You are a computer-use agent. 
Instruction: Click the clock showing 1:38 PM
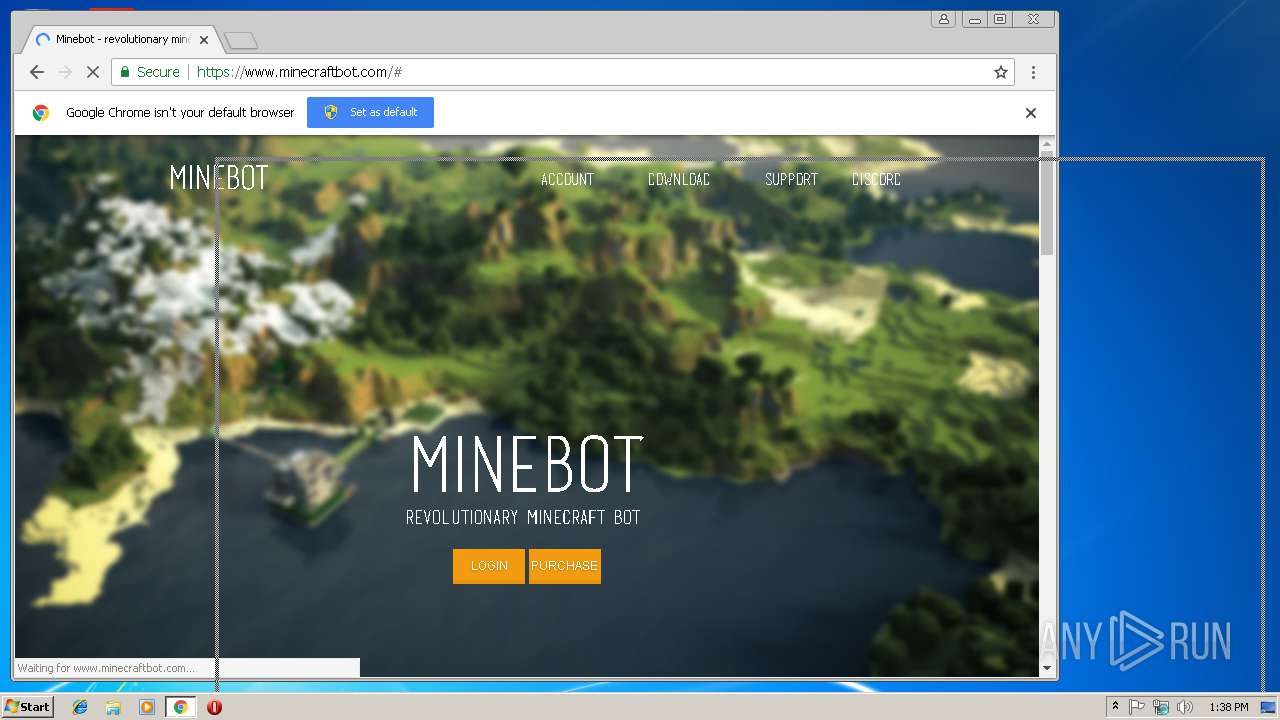click(x=1228, y=707)
